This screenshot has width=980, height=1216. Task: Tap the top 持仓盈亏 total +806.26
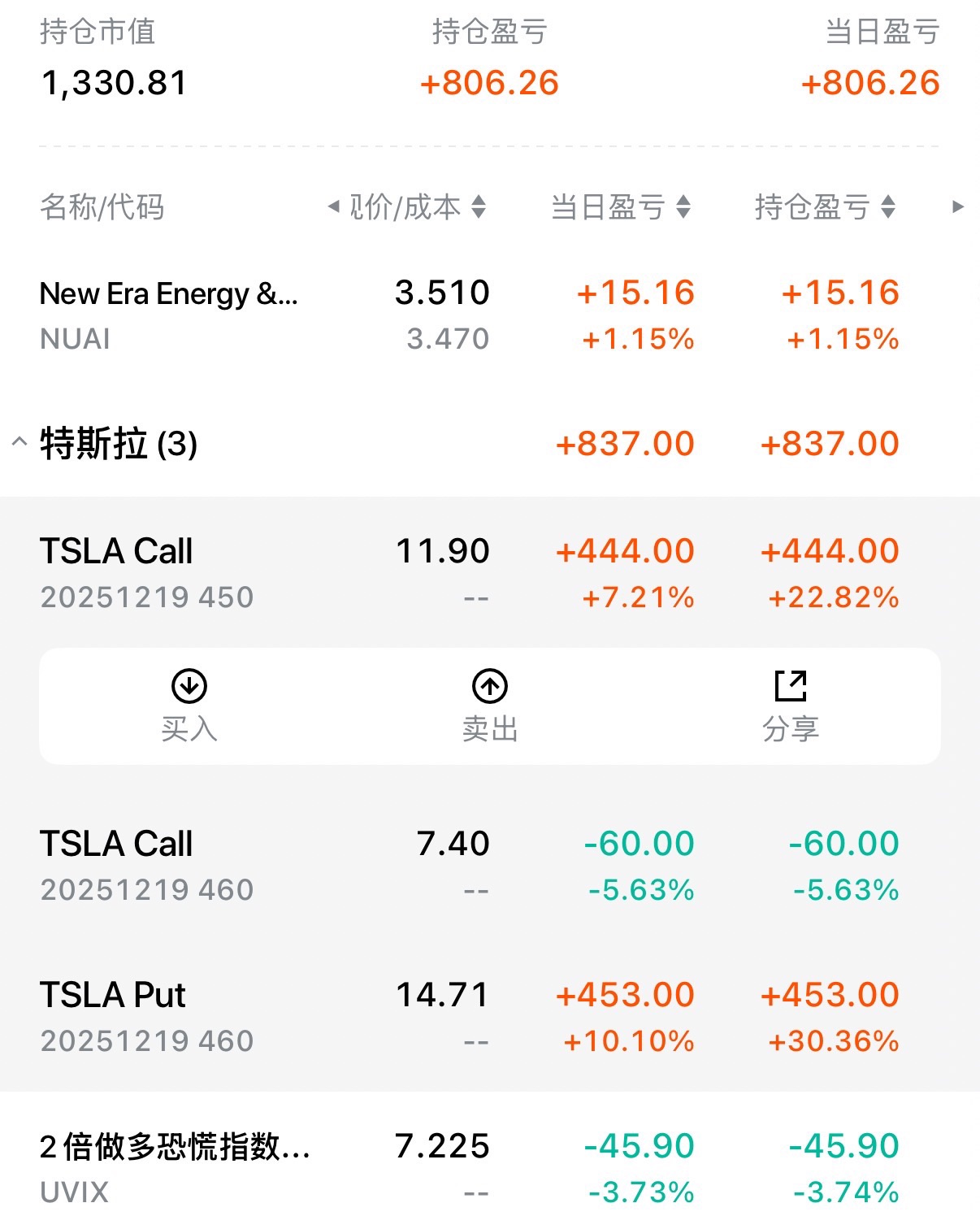[x=489, y=83]
